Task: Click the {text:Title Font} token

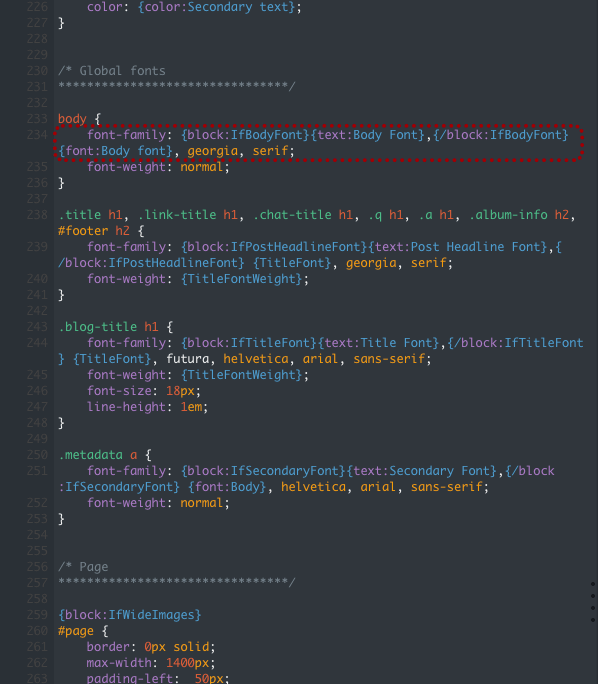Action: 379,343
